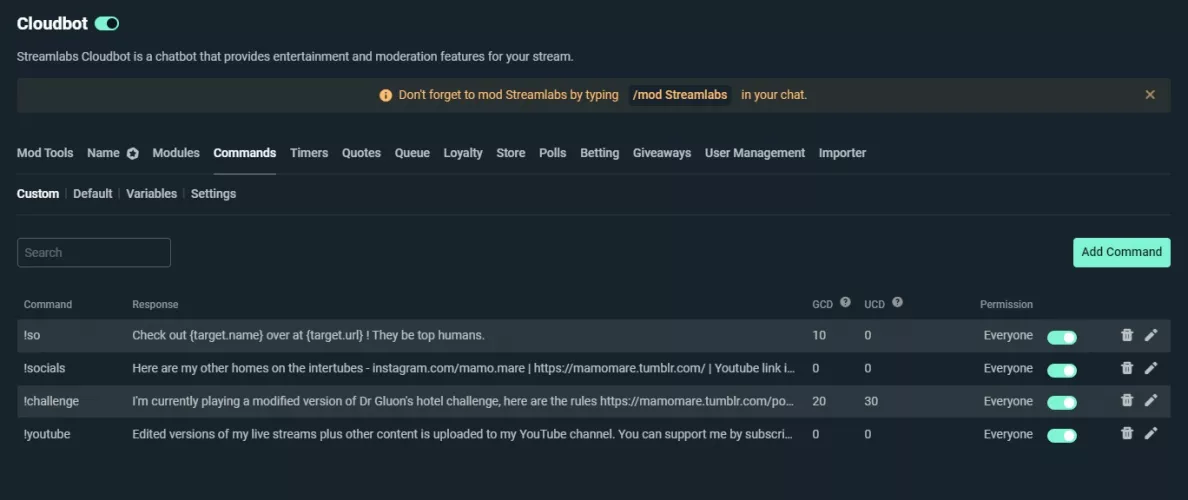Edit the !so command with pencil icon
1188x500 pixels.
[1151, 336]
